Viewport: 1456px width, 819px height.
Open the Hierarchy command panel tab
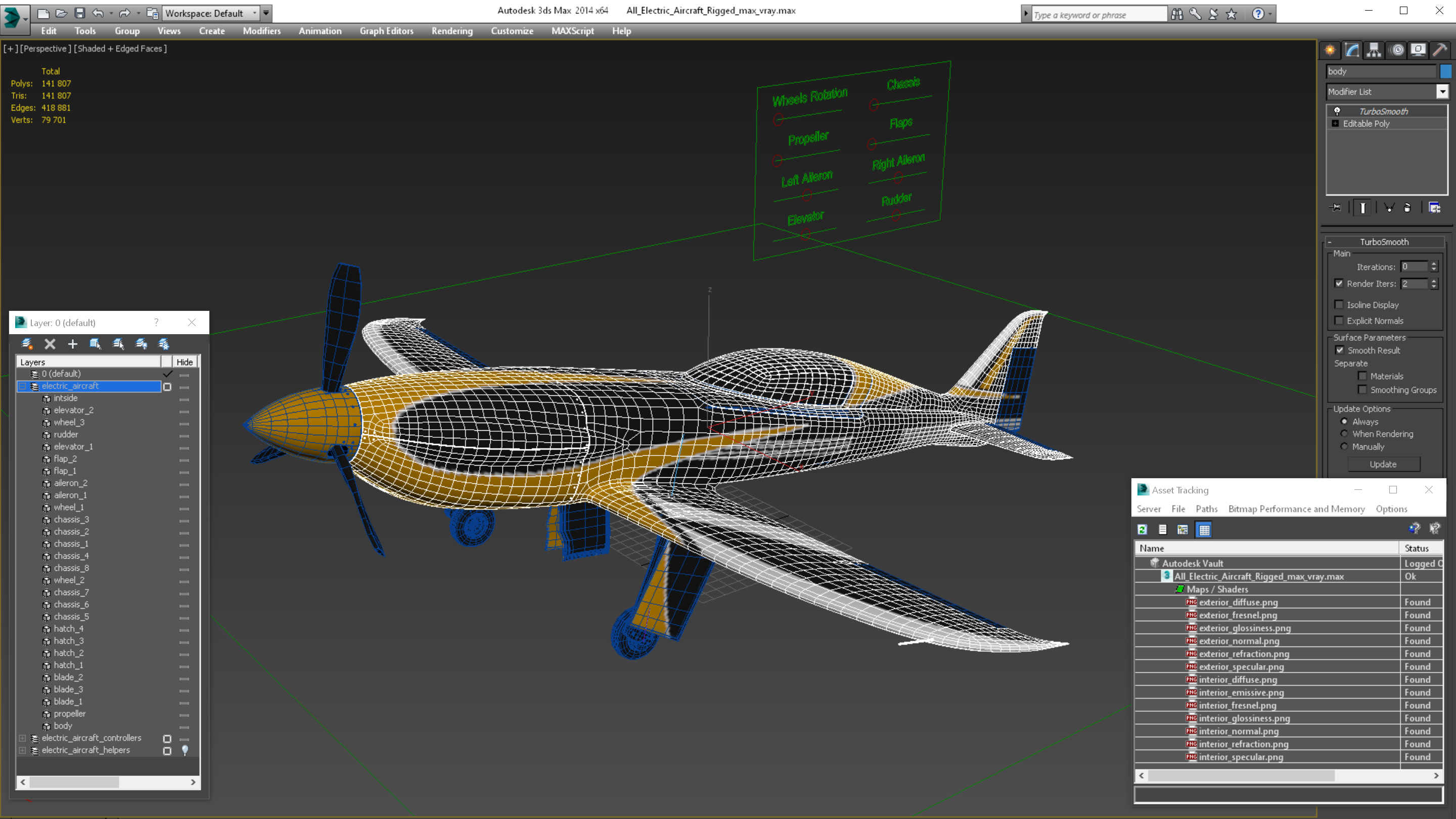pyautogui.click(x=1374, y=50)
